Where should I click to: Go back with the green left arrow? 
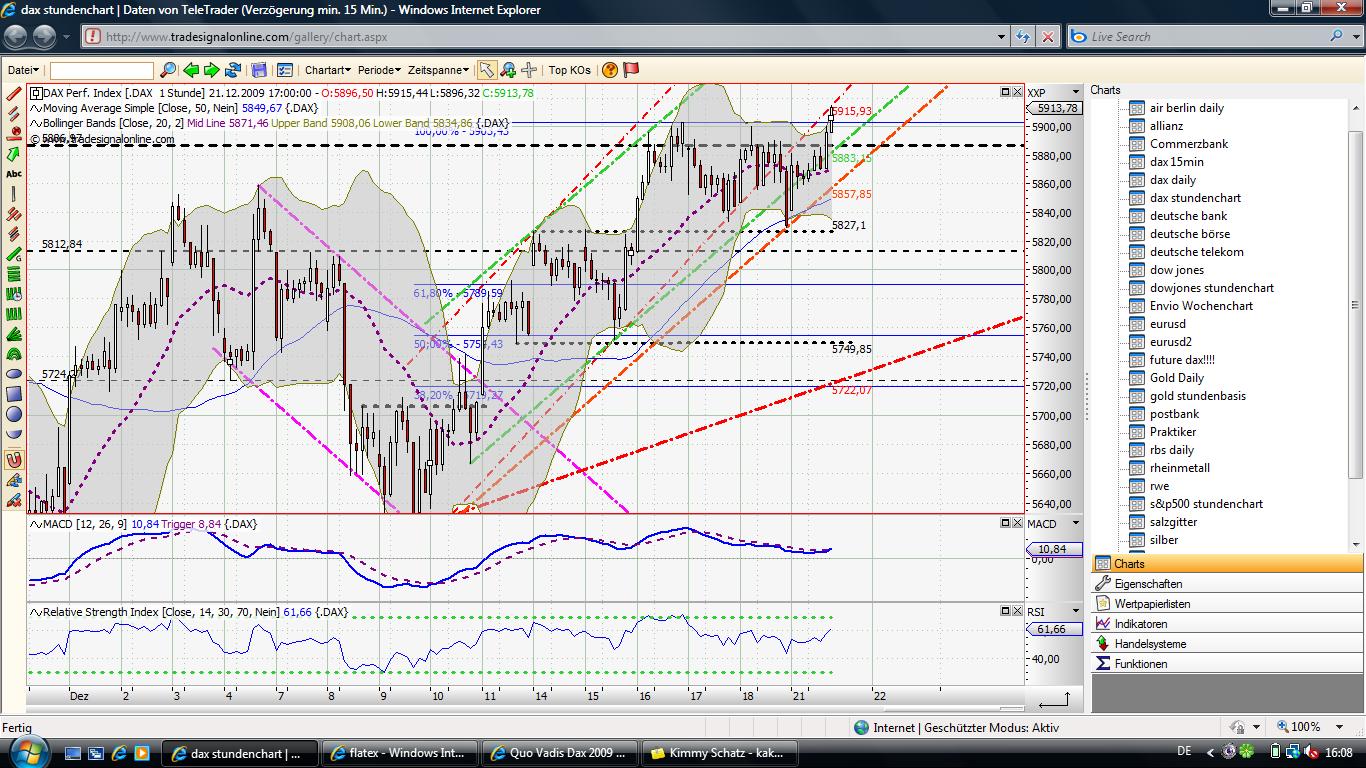point(190,70)
